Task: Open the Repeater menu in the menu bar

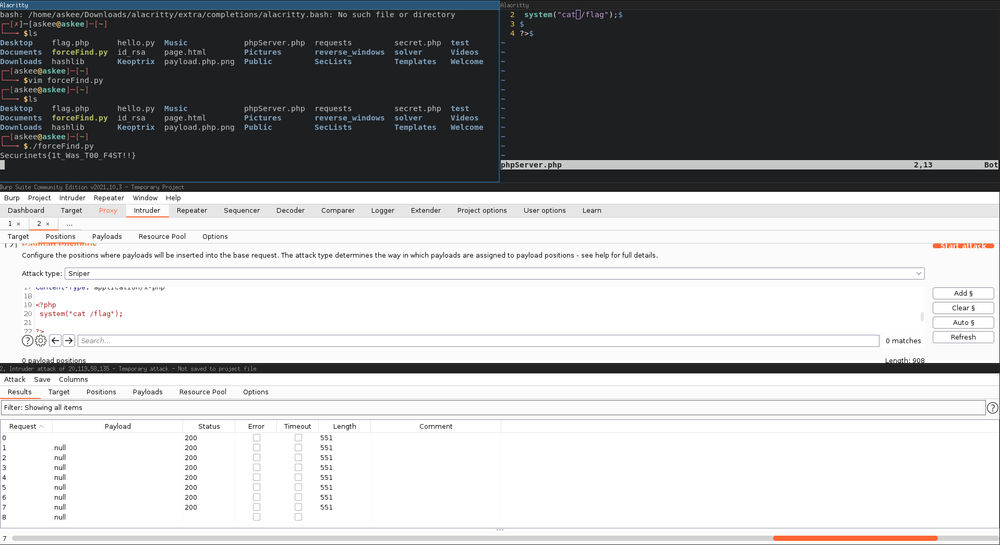Action: coord(108,198)
